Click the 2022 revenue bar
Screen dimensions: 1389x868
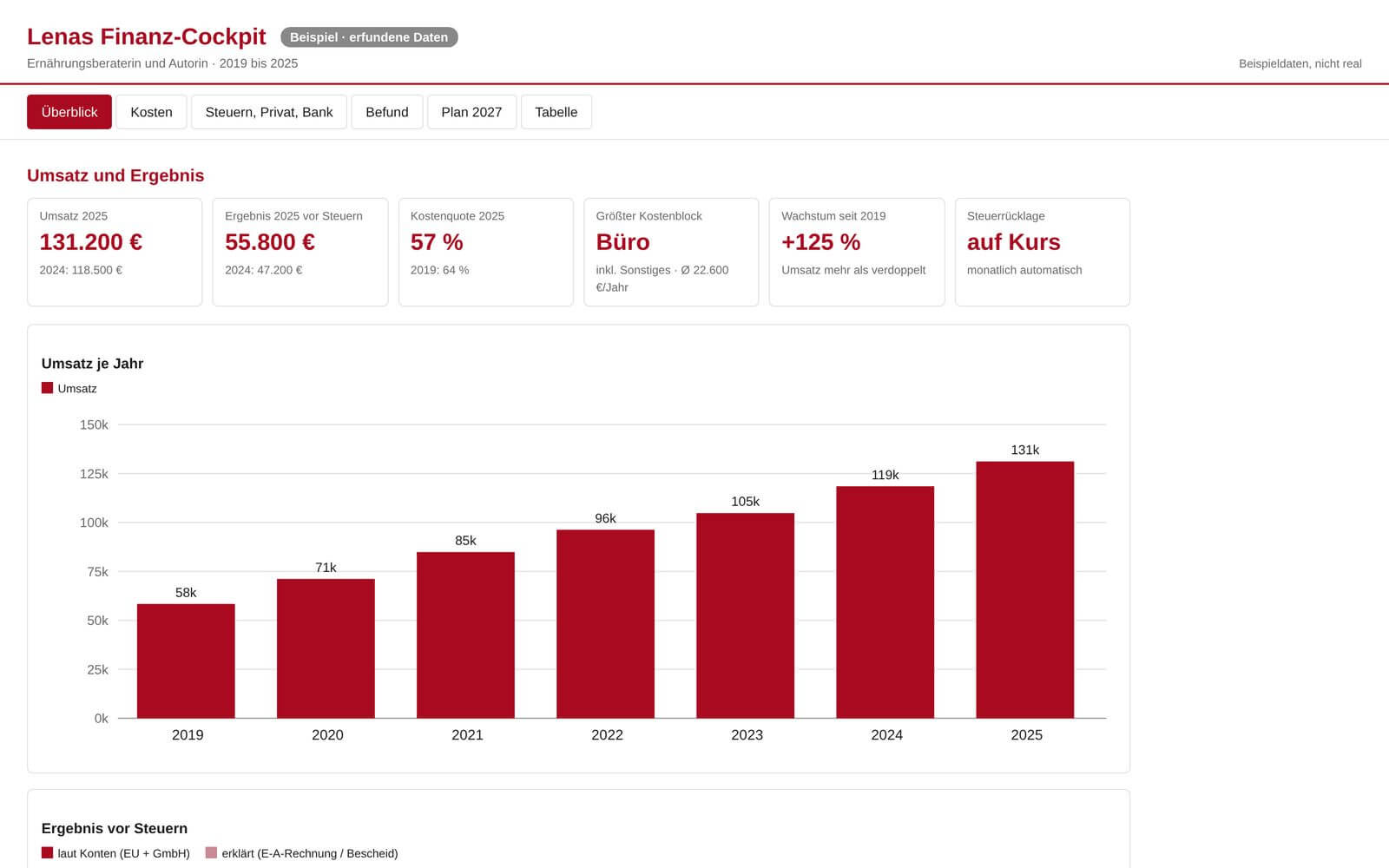tap(605, 624)
